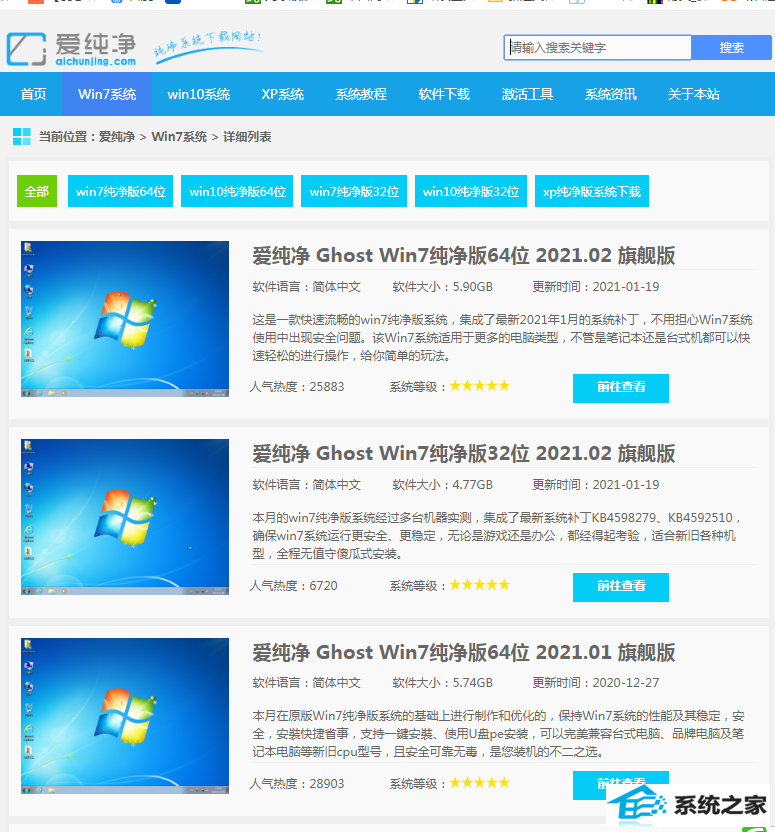Select the win10纯净版64位 filter tag
Viewport: 775px width, 832px height.
[x=237, y=191]
